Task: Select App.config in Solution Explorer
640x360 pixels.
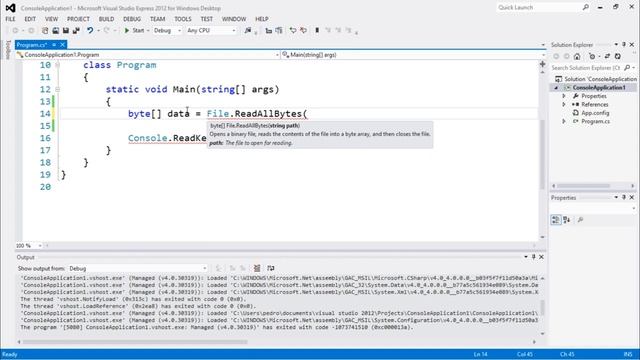Action: tap(595, 113)
